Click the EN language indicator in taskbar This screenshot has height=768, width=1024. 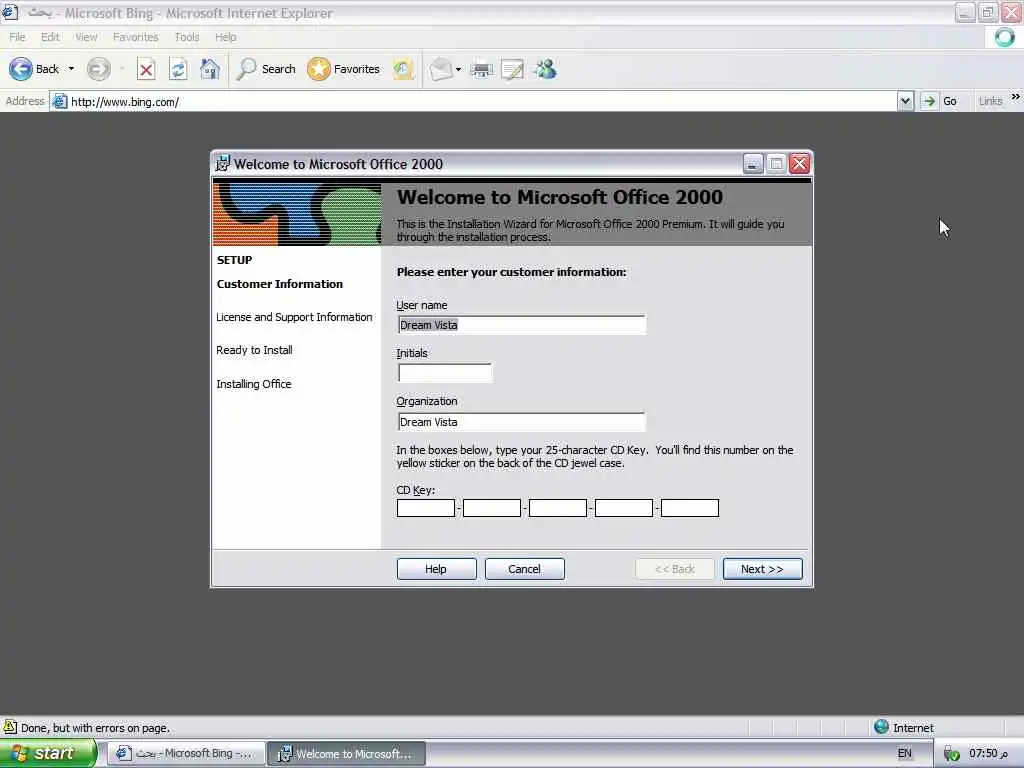(904, 754)
